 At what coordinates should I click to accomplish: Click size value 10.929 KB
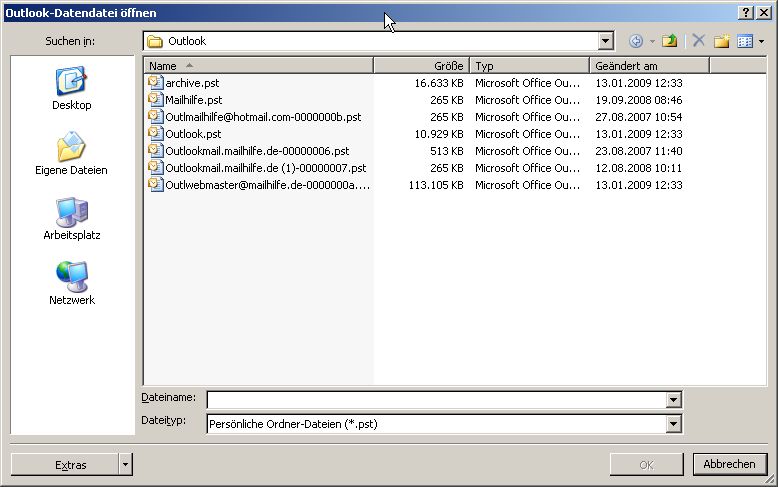coord(439,134)
